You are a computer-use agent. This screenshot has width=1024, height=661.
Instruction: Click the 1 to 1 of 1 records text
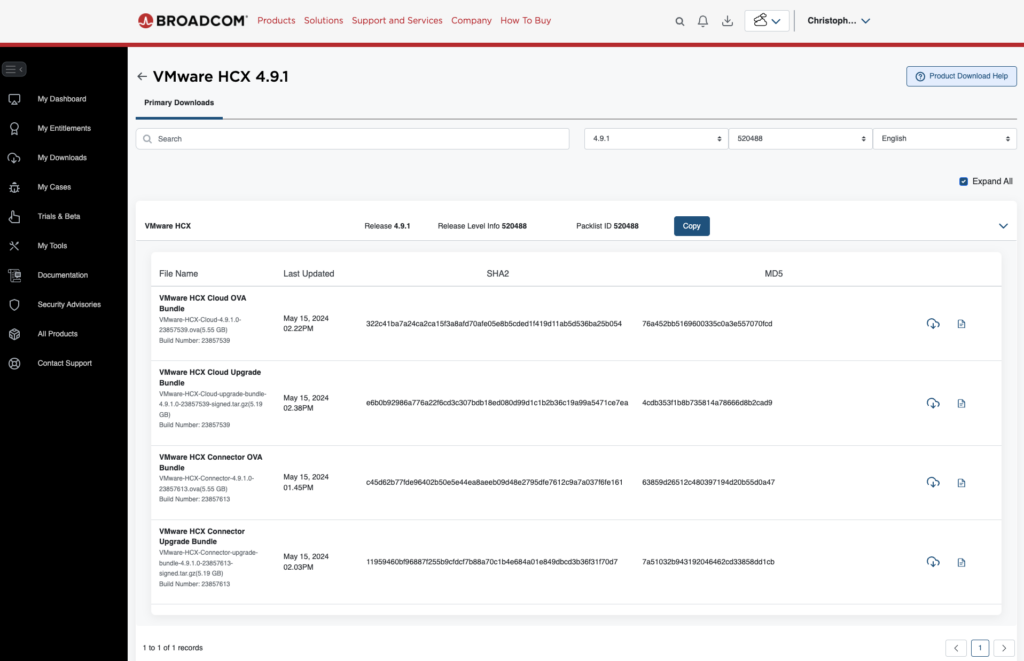pyautogui.click(x=173, y=648)
